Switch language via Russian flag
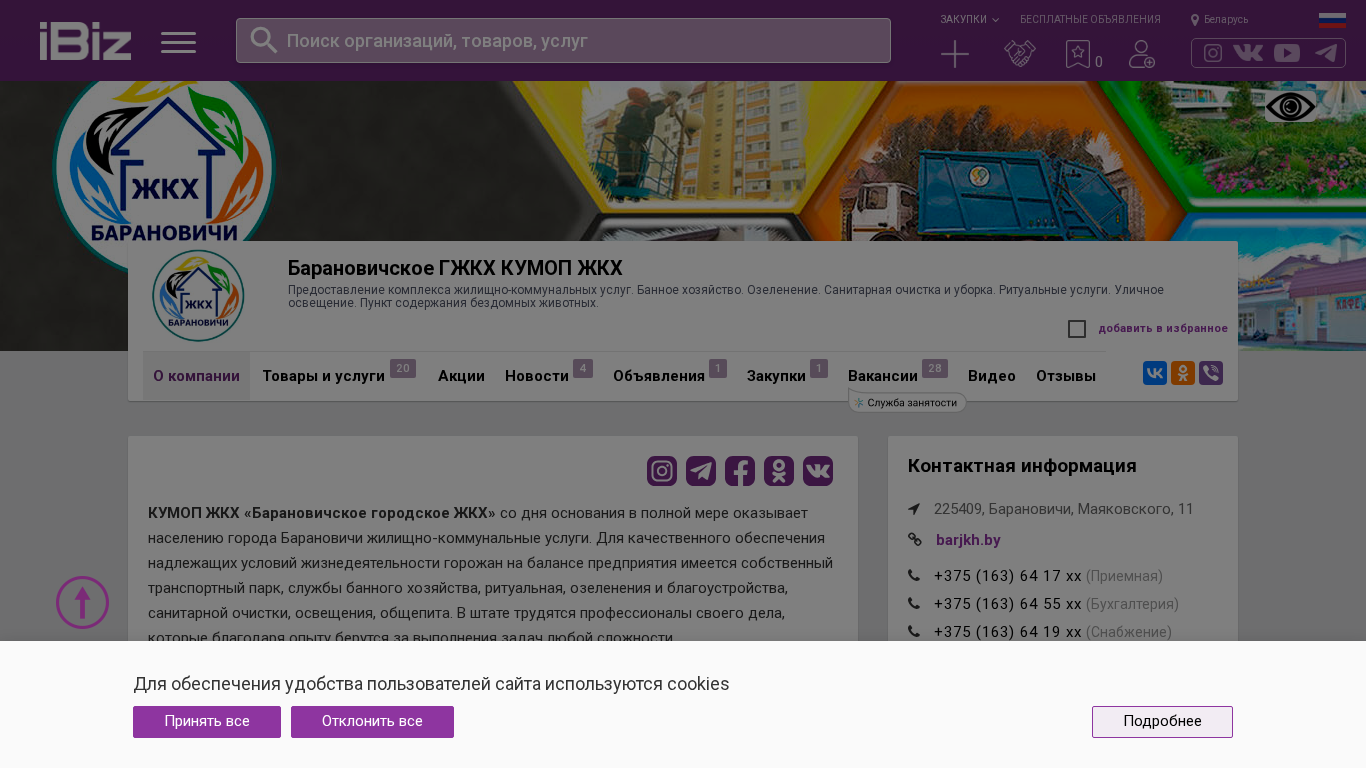Viewport: 1366px width, 768px height. coord(1332,20)
